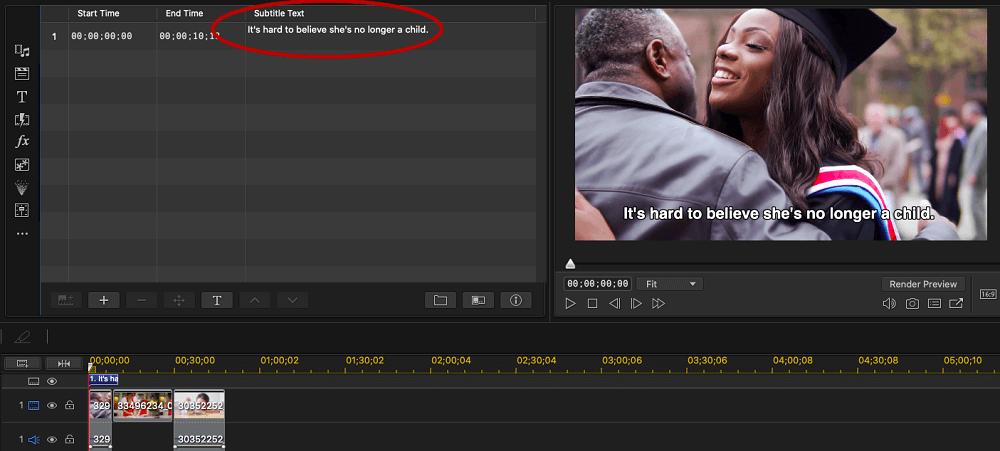
Task: Click subtitle start time 00;00;00;00 cell
Action: (x=102, y=36)
